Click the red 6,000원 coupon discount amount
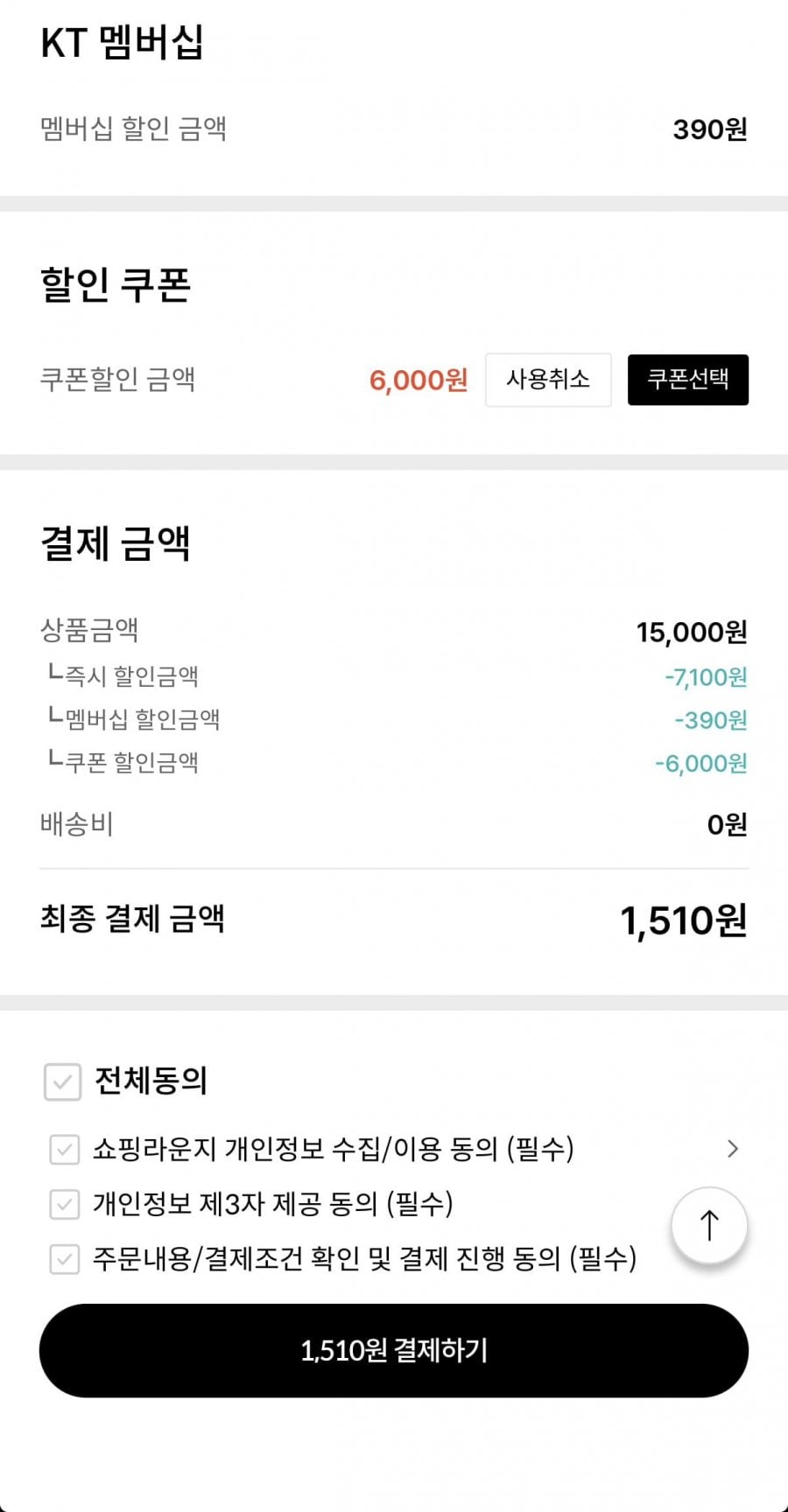The height and width of the screenshot is (1512, 788). point(419,381)
